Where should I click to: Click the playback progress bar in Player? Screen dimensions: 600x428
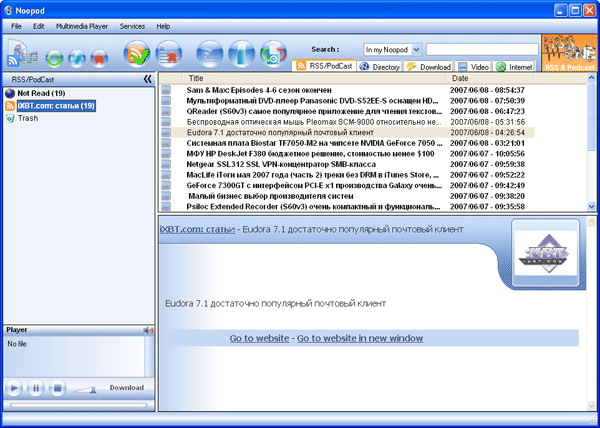pyautogui.click(x=78, y=405)
